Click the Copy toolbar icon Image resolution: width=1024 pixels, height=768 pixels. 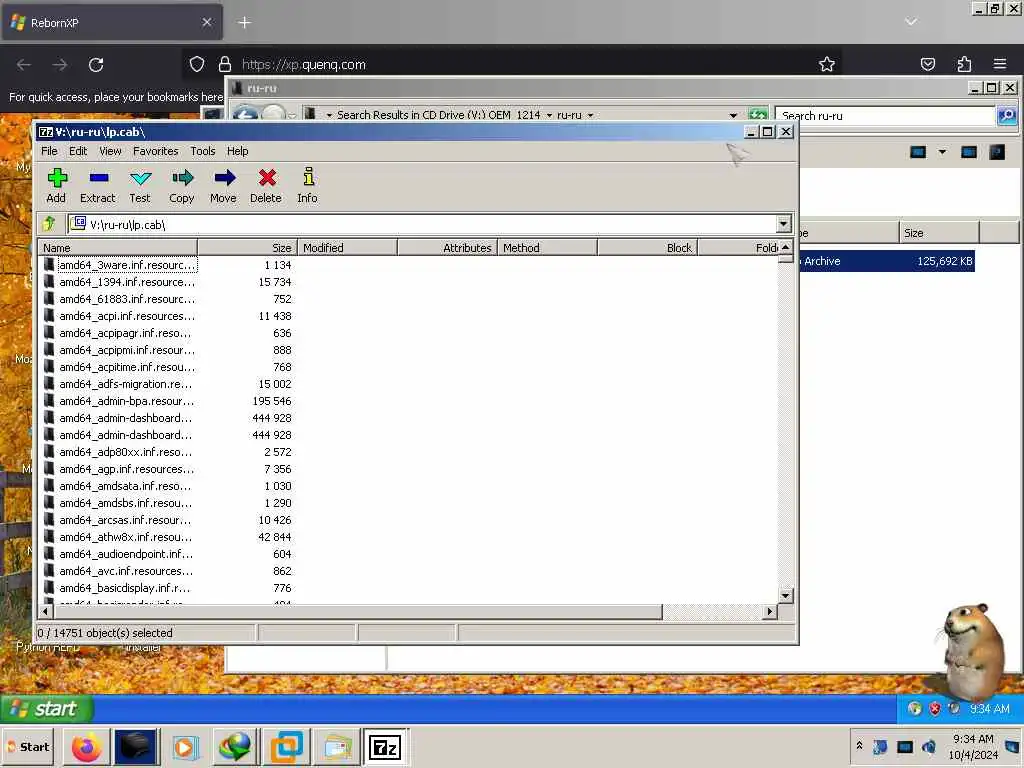tap(182, 185)
